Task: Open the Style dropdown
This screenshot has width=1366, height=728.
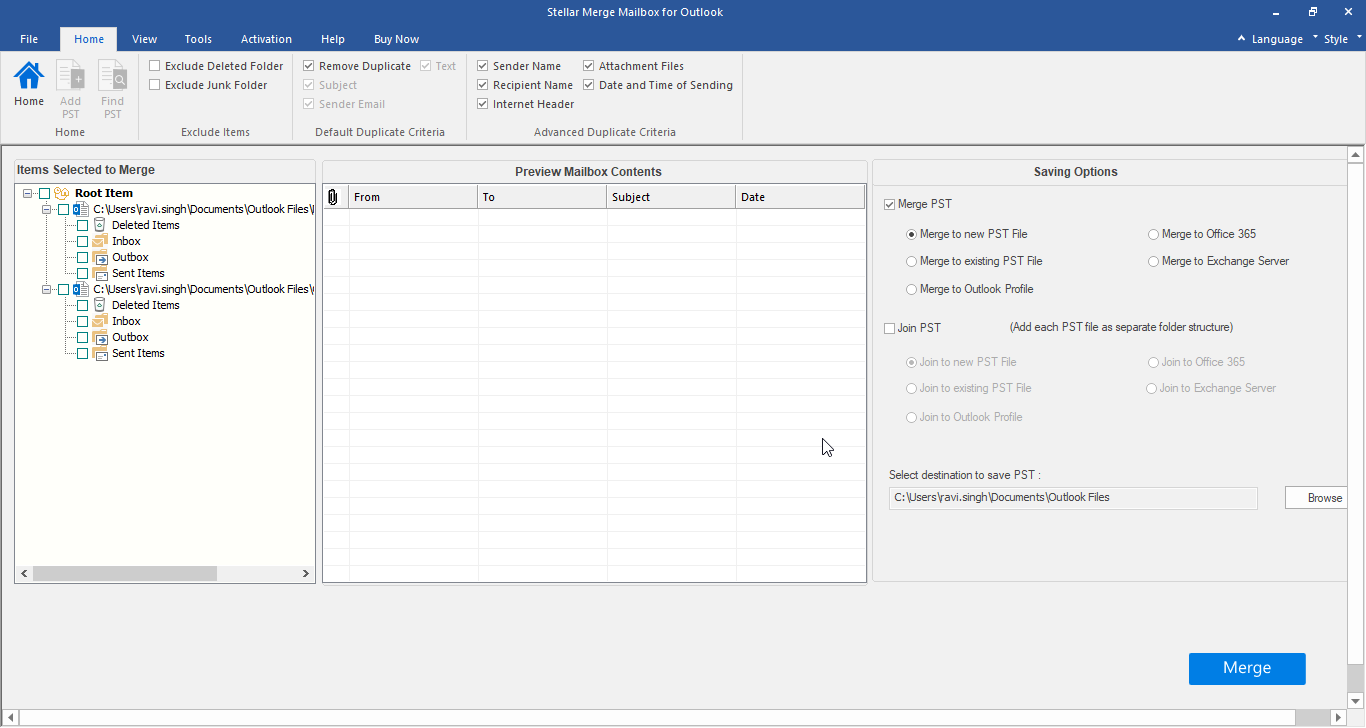Action: point(1335,39)
